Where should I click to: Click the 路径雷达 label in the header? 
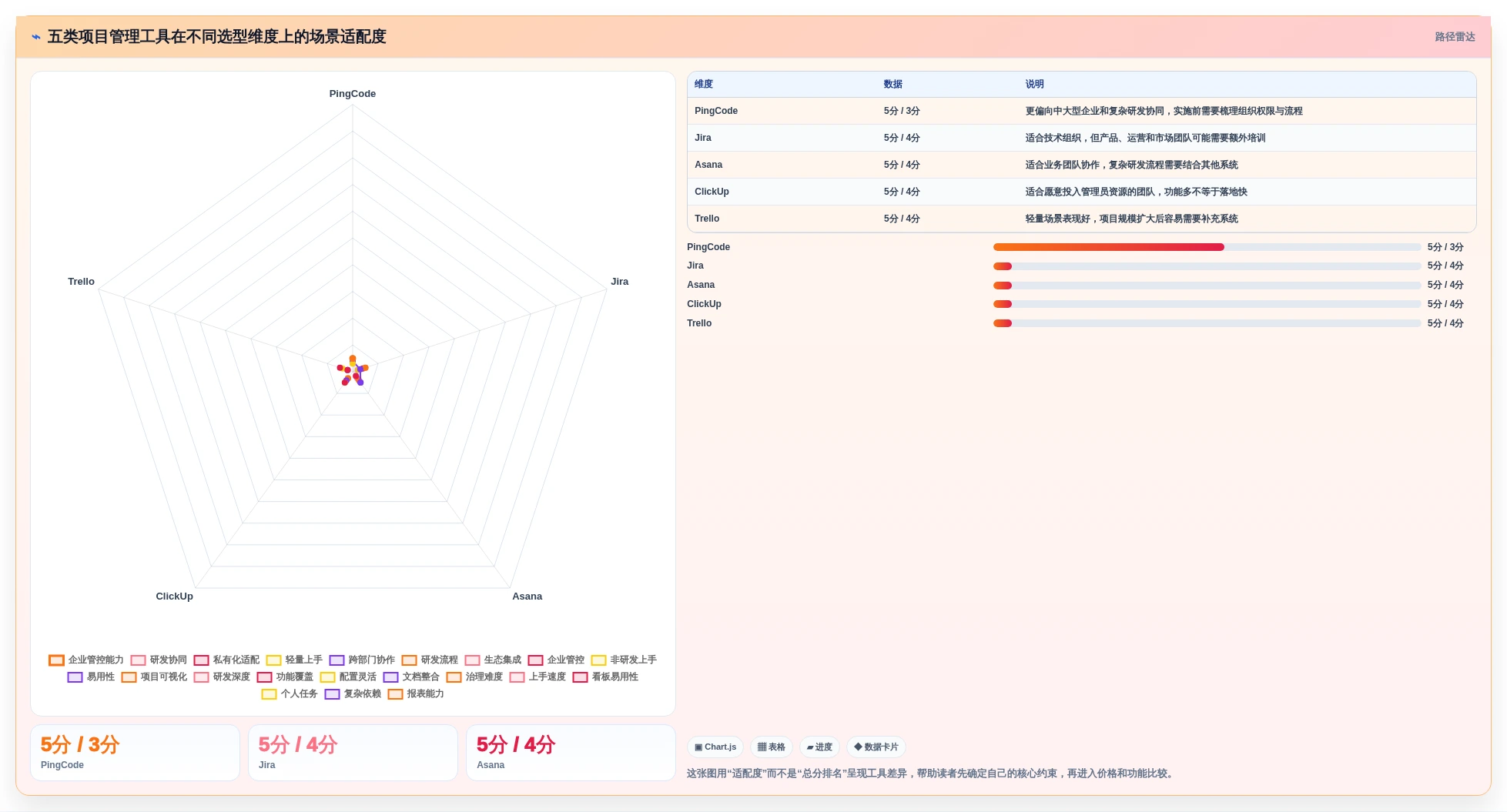[x=1455, y=37]
